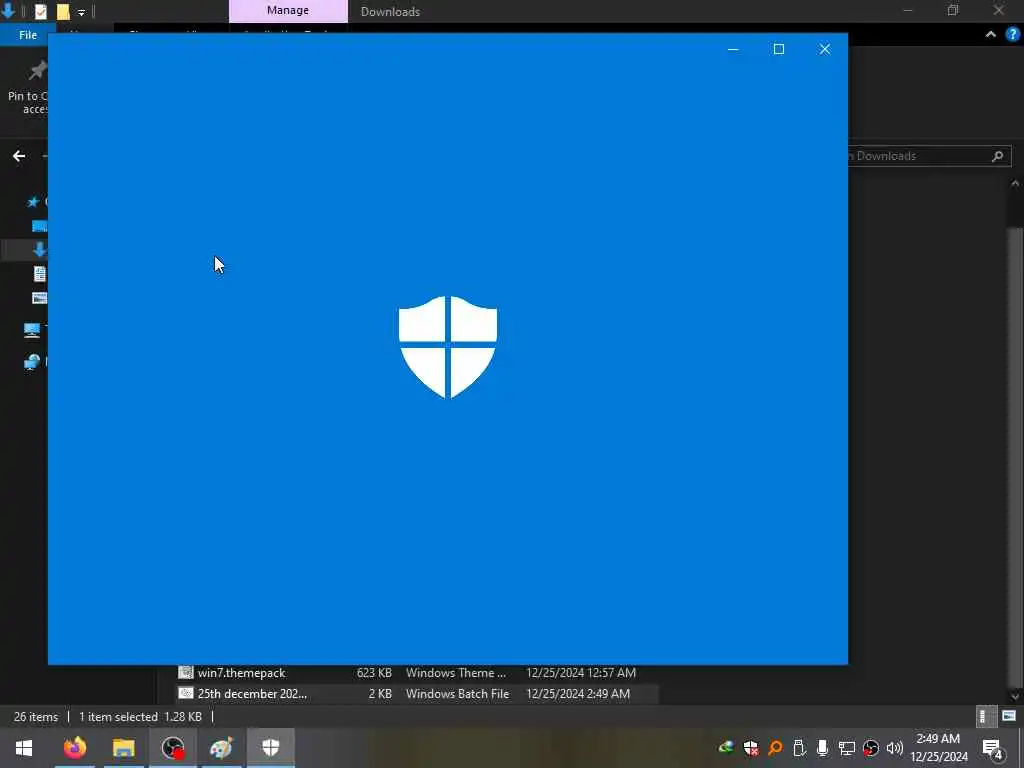Select the Manage ribbon tab

tap(288, 11)
